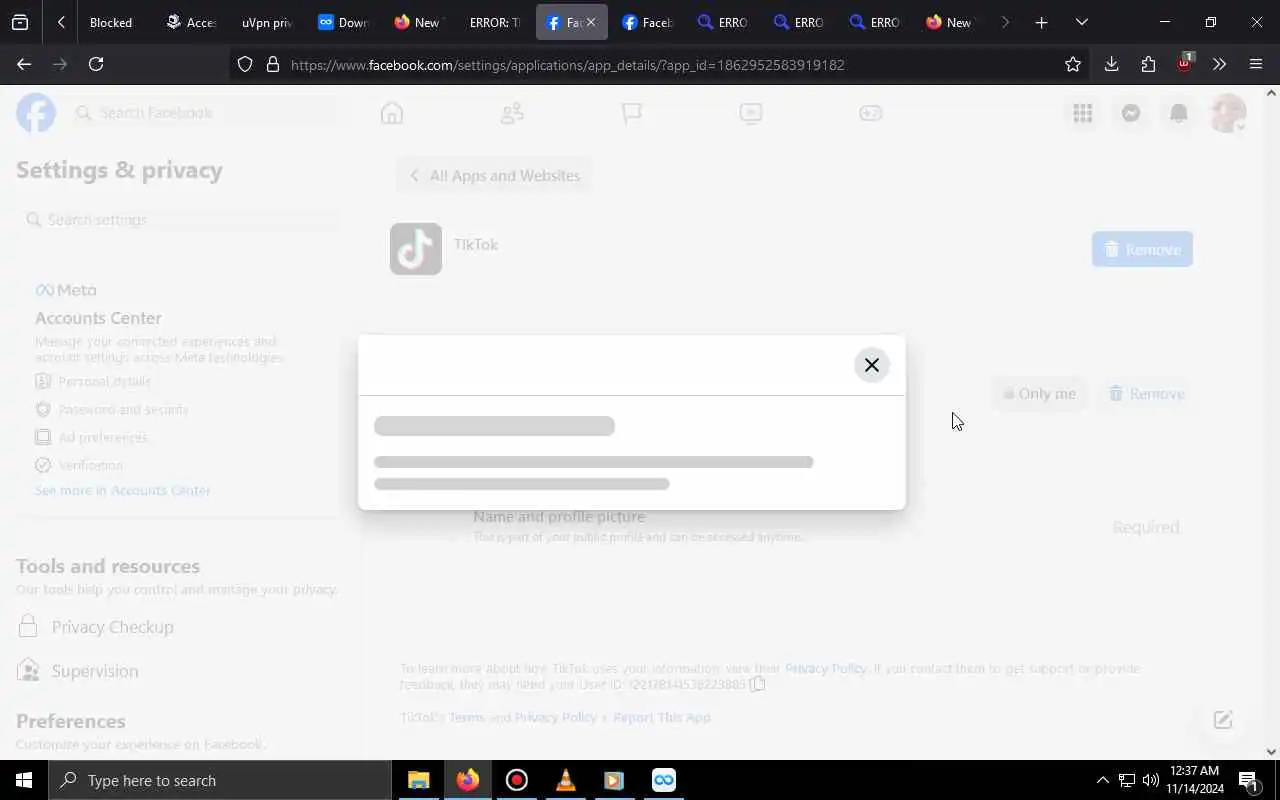Image resolution: width=1280 pixels, height=800 pixels.
Task: Click the Windows taskbar search box
Action: pyautogui.click(x=220, y=780)
